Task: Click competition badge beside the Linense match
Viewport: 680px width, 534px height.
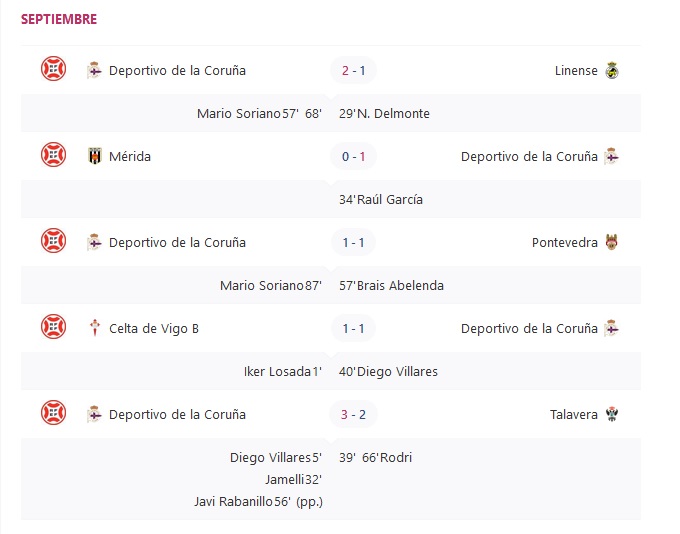Action: pyautogui.click(x=53, y=70)
